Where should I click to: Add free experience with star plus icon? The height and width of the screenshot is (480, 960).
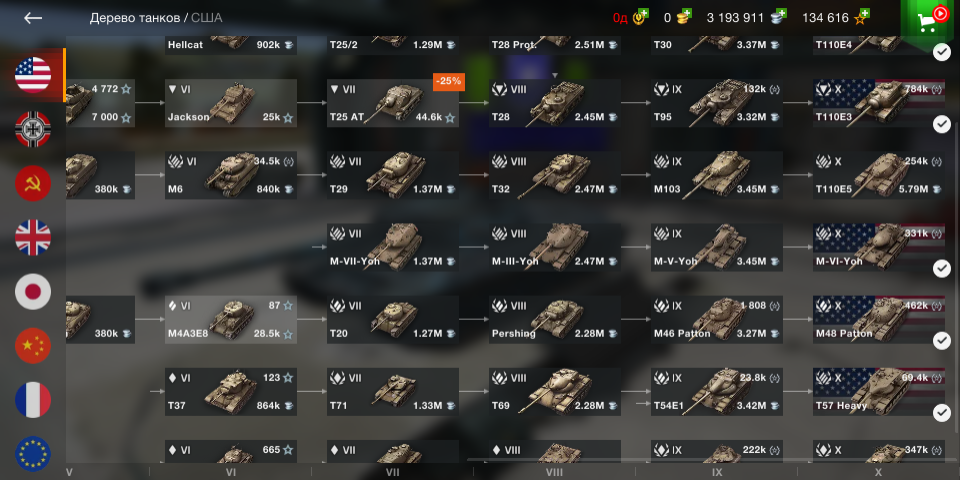click(x=861, y=17)
